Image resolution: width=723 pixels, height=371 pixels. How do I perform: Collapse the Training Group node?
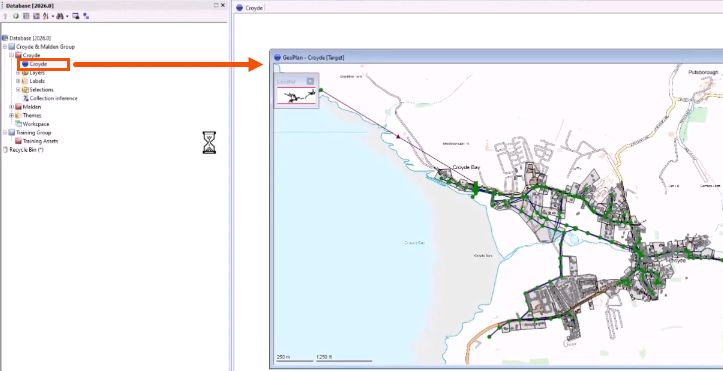pos(5,133)
